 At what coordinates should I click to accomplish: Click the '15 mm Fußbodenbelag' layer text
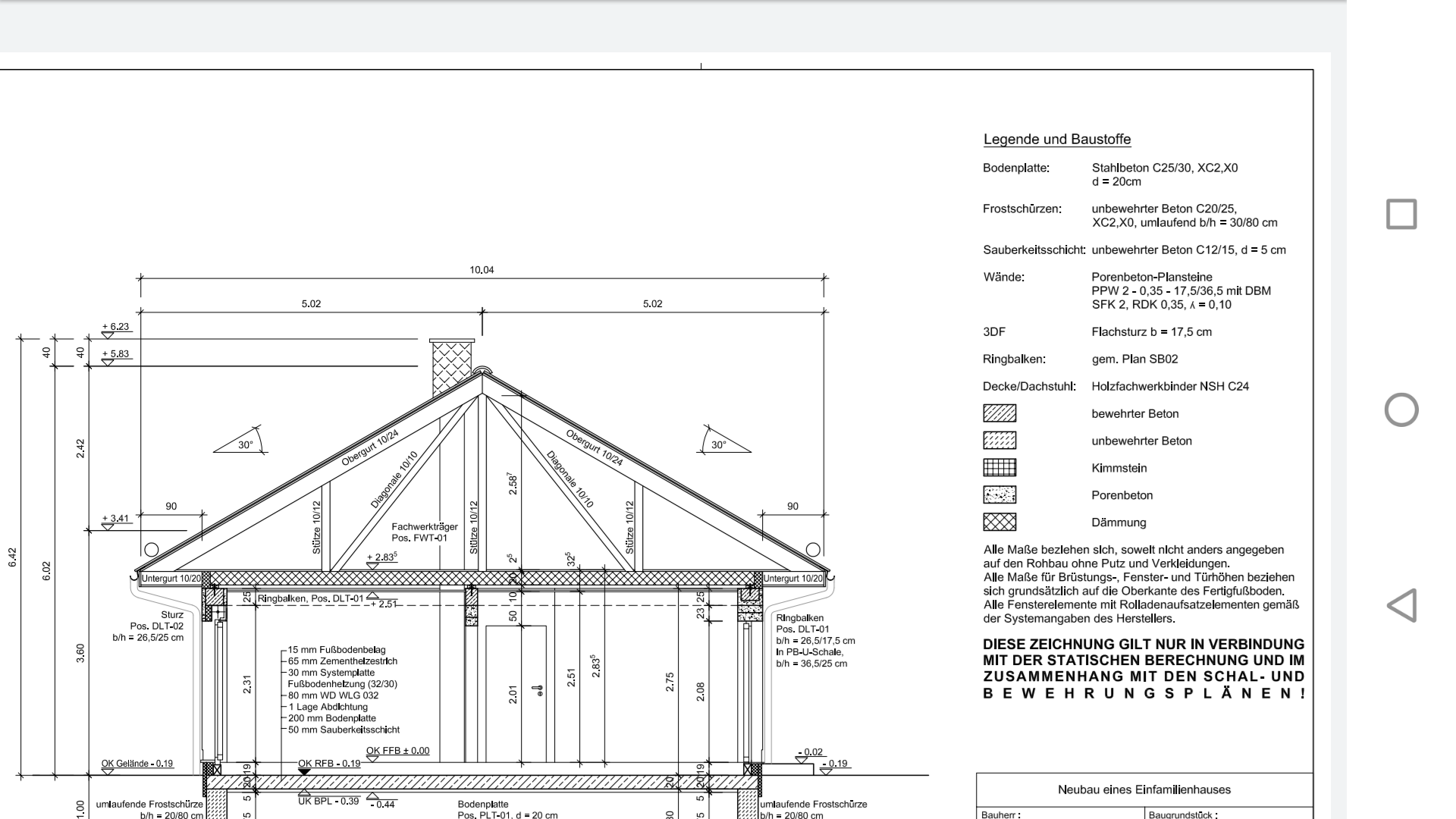[x=336, y=650]
